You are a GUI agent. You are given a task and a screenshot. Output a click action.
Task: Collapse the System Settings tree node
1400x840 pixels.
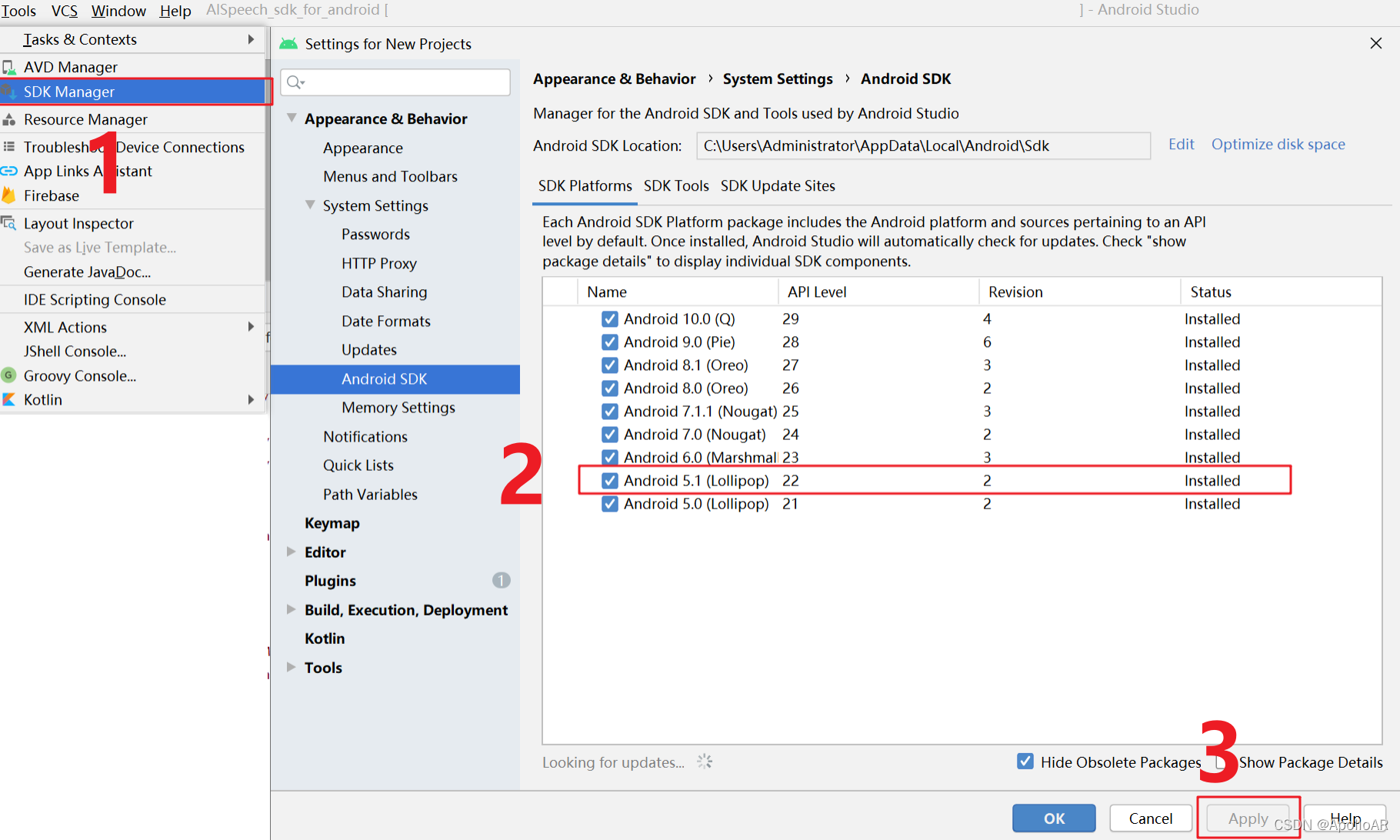click(310, 205)
